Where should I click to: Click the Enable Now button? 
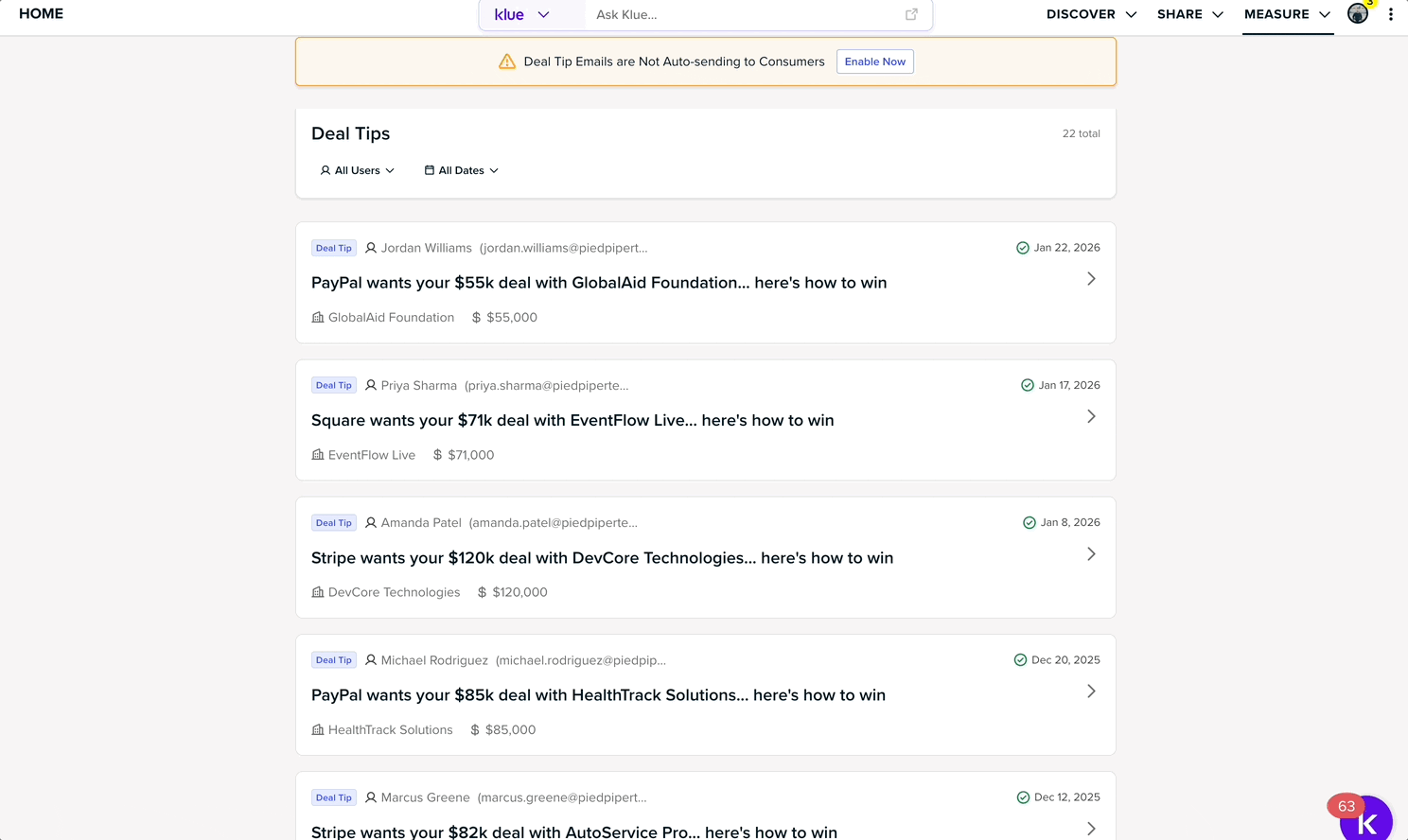click(875, 61)
